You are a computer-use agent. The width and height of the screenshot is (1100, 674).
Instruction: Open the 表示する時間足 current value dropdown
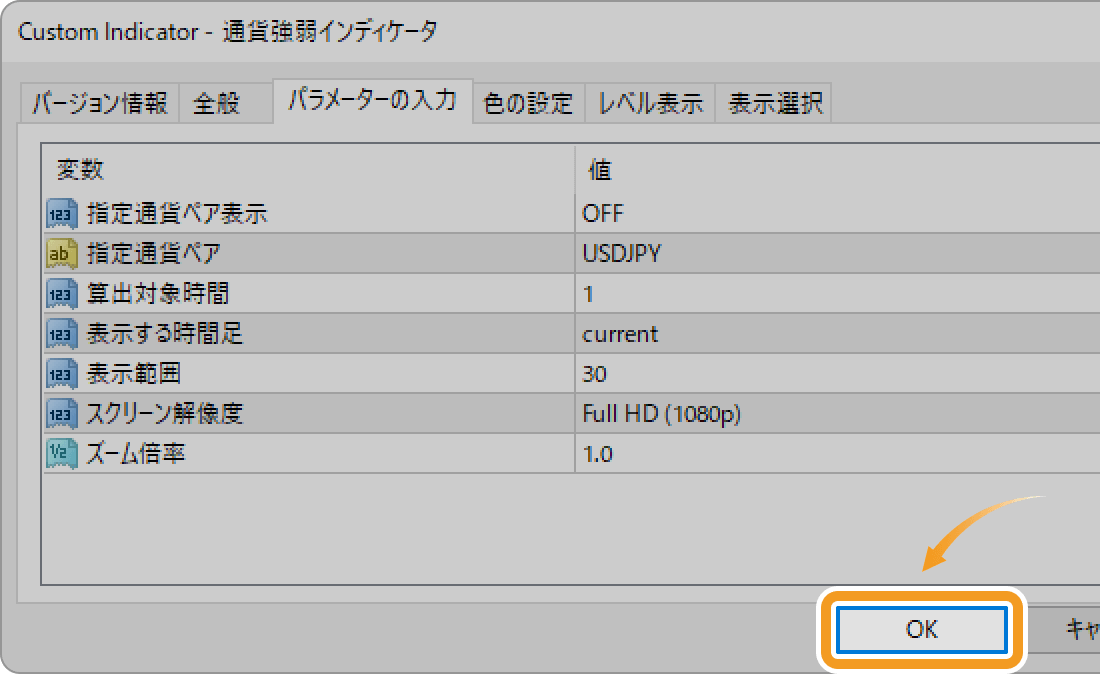click(838, 334)
